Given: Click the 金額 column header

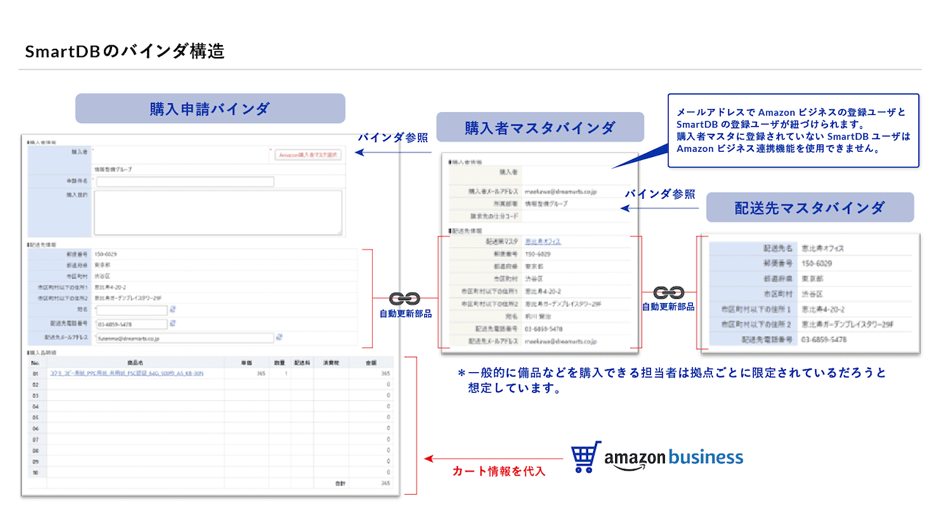Looking at the screenshot, I should [x=371, y=363].
